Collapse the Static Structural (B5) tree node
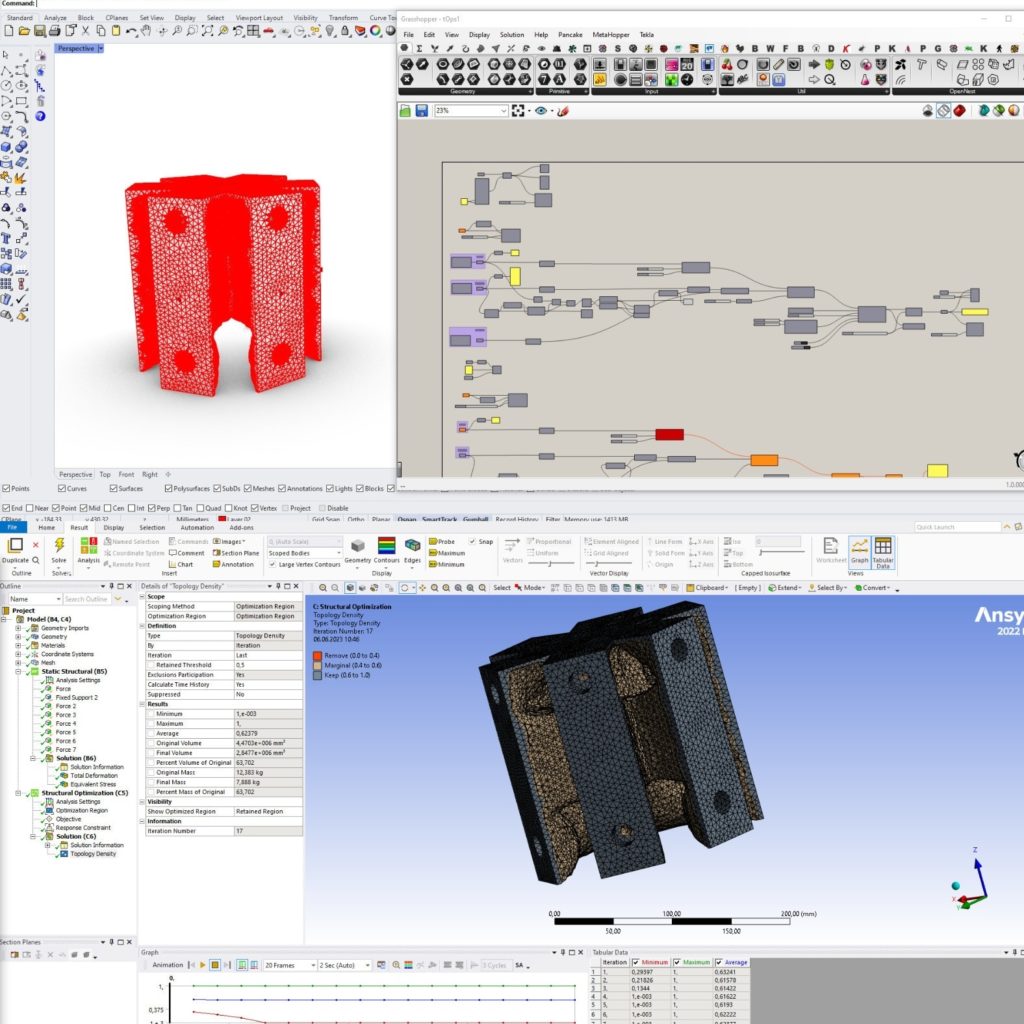The image size is (1024, 1024). click(x=18, y=671)
